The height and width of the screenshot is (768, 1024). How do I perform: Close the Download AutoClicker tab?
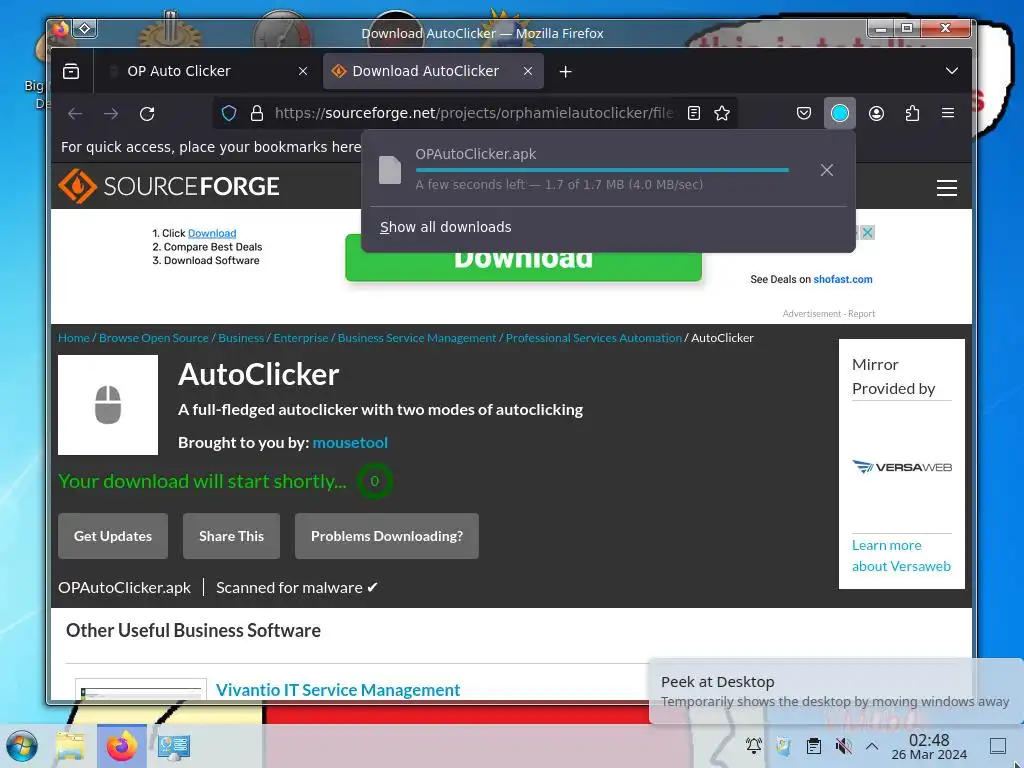click(528, 71)
